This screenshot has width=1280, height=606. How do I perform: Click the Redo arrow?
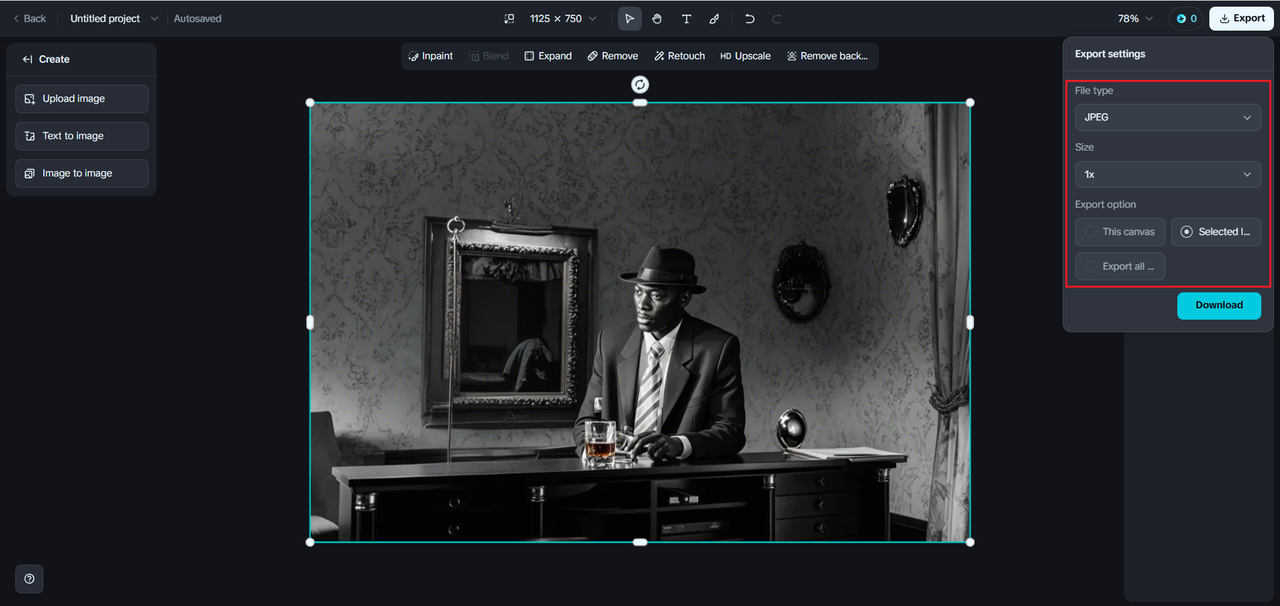coord(777,18)
